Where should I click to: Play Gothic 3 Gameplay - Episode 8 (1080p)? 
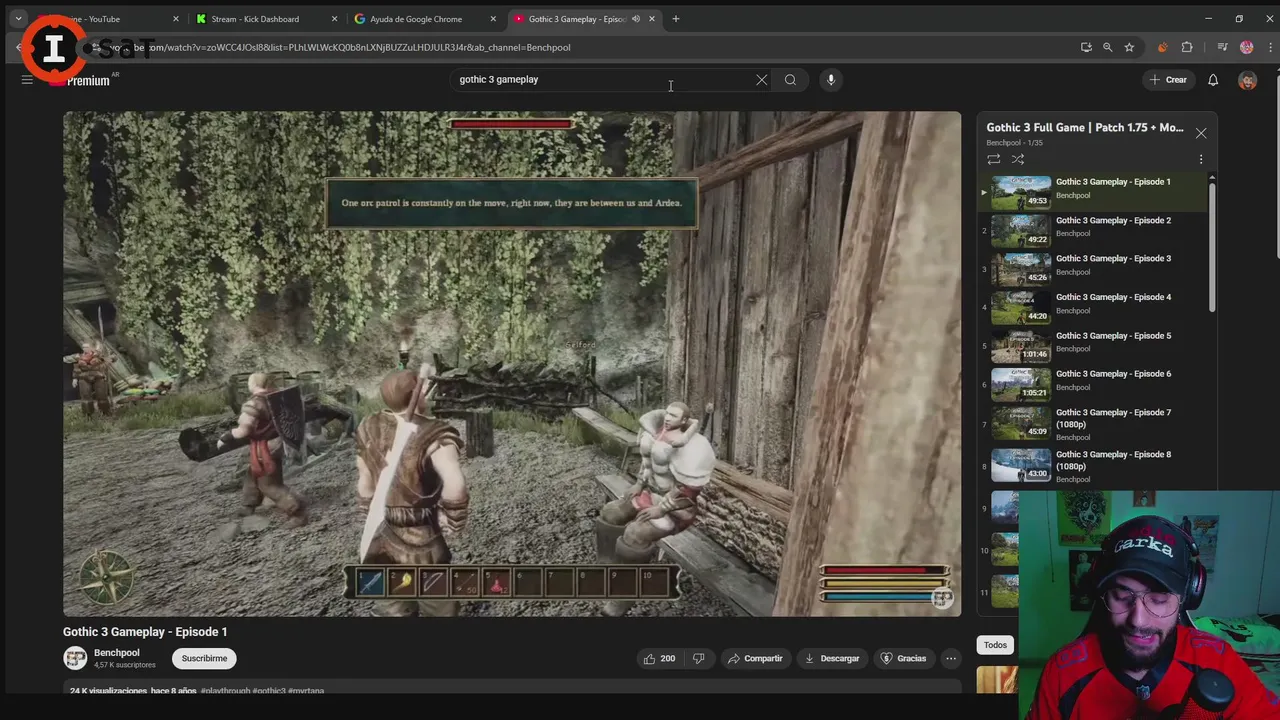1094,466
